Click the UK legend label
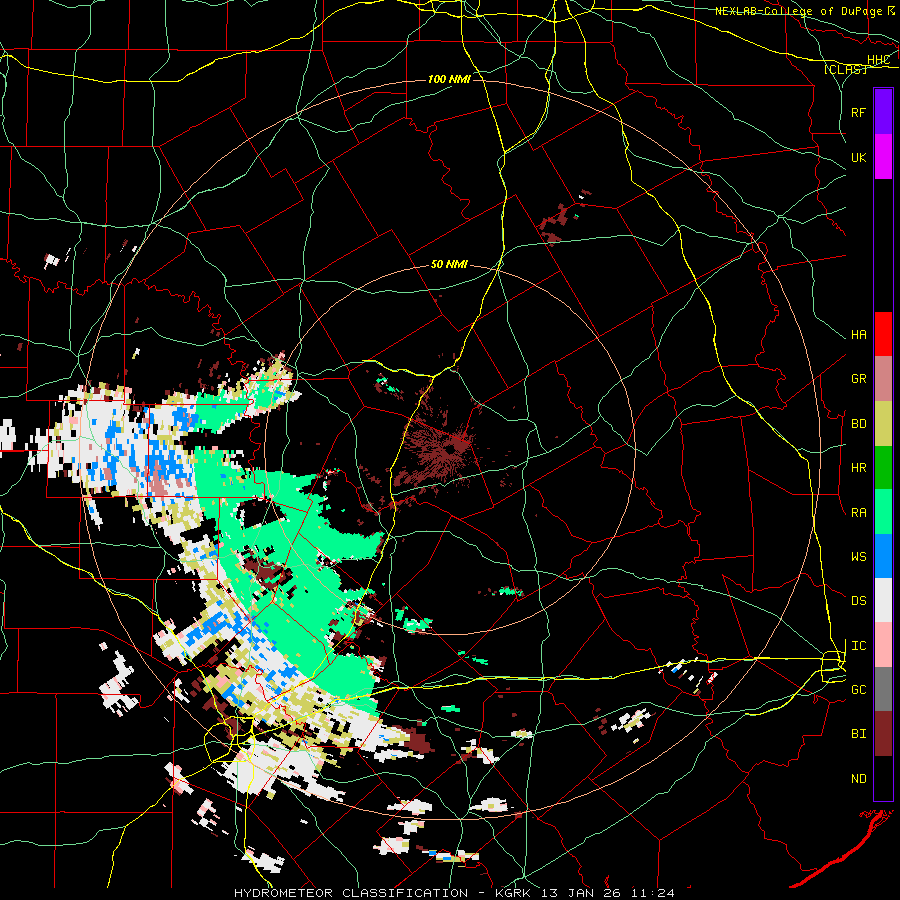This screenshot has height=900, width=900. [x=859, y=157]
